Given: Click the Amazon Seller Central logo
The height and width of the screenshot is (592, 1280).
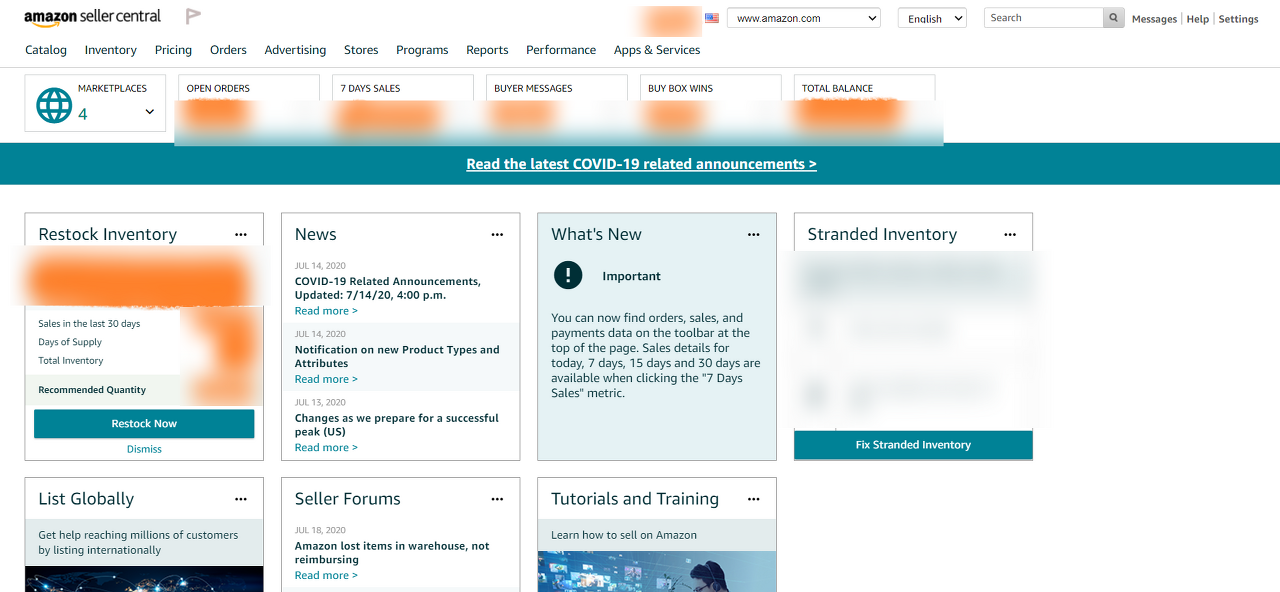Looking at the screenshot, I should tap(95, 18).
